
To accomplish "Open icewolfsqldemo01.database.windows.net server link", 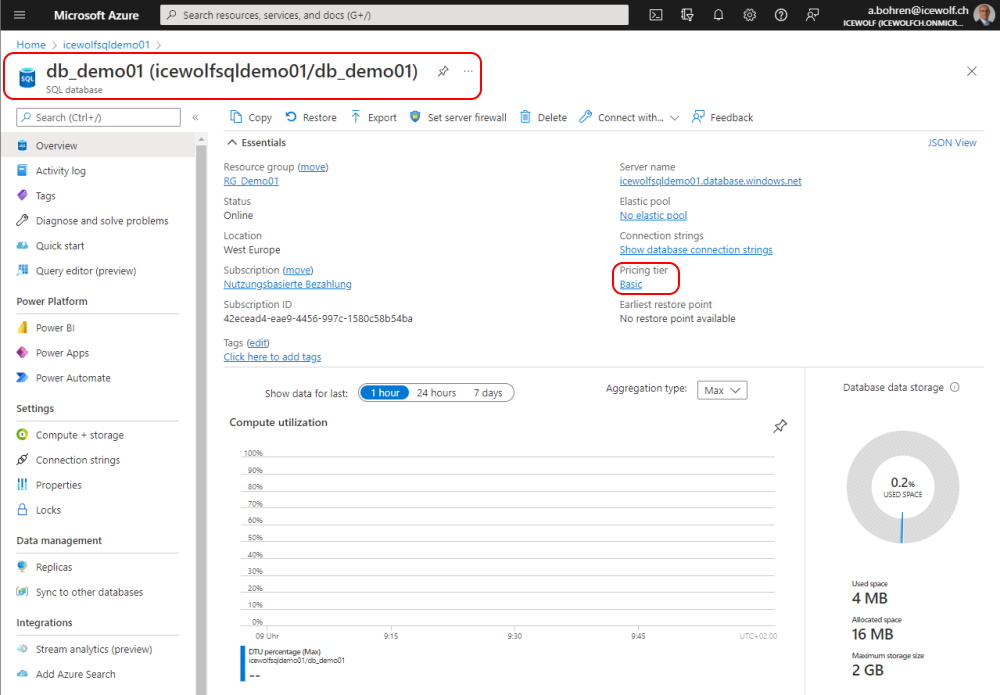I will pos(710,181).
